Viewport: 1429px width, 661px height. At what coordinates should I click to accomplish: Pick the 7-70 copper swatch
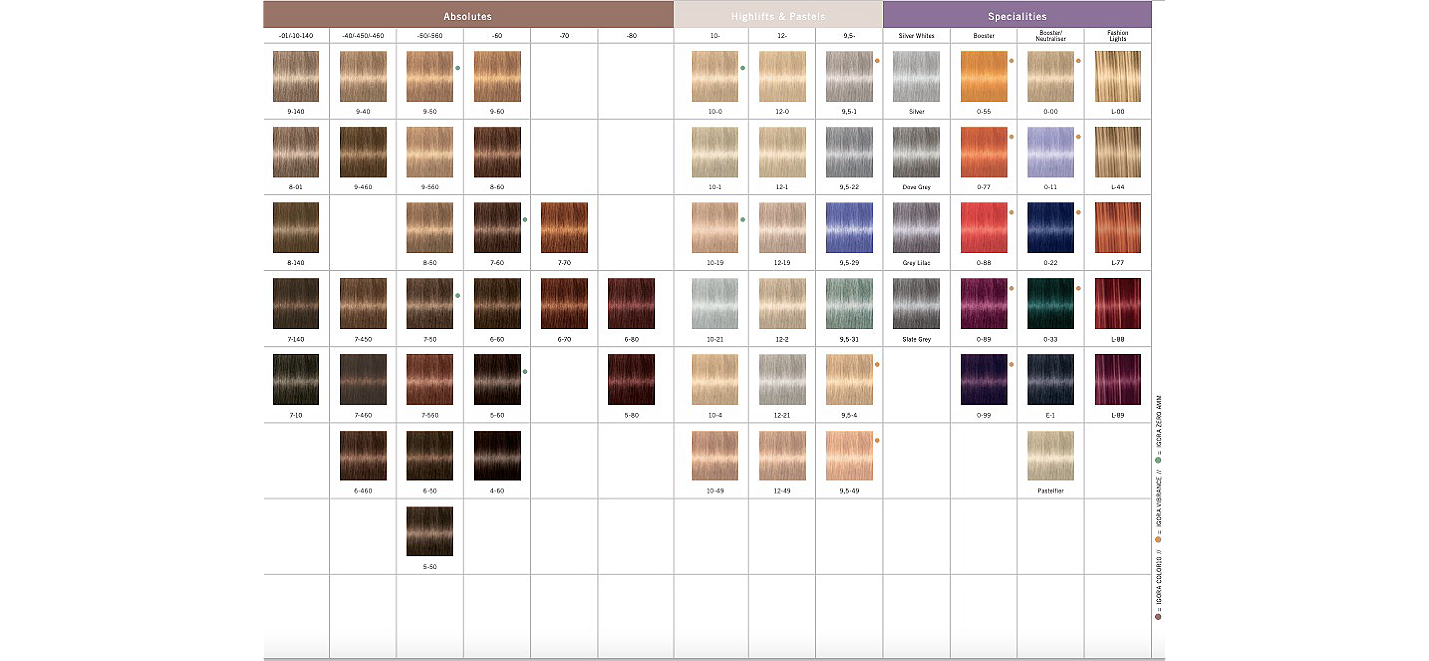564,228
